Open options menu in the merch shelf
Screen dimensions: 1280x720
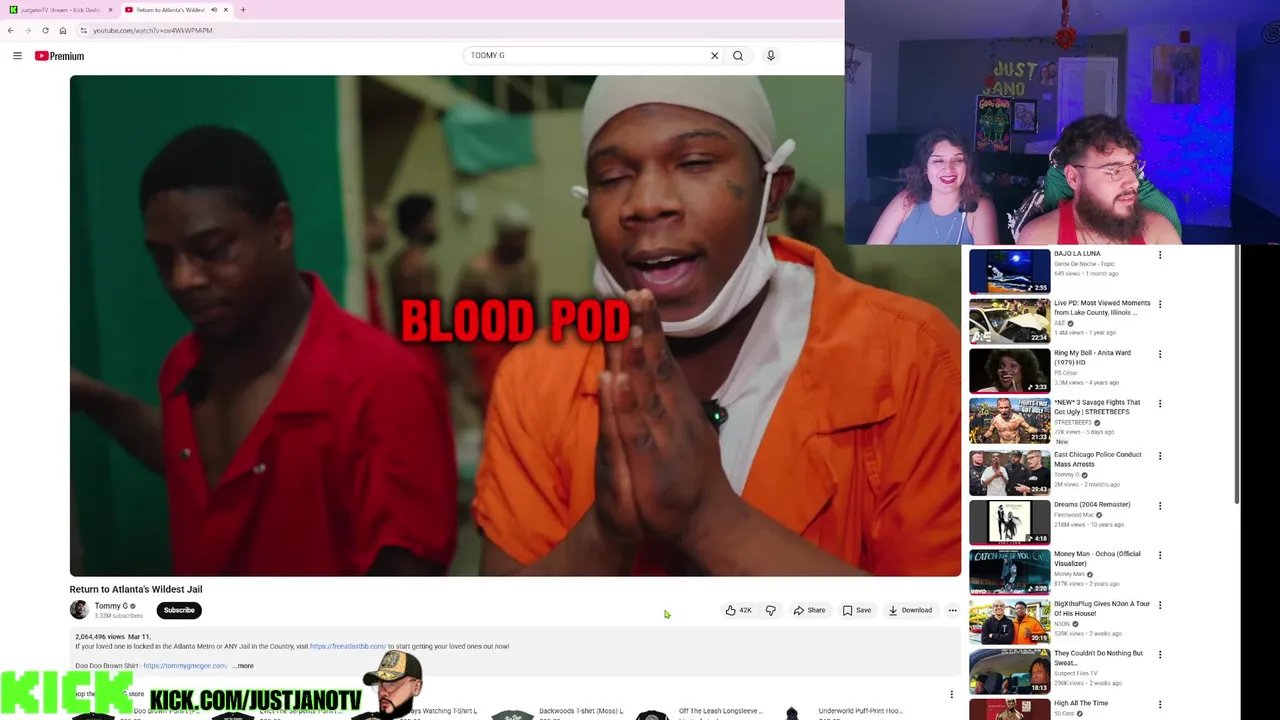(951, 694)
